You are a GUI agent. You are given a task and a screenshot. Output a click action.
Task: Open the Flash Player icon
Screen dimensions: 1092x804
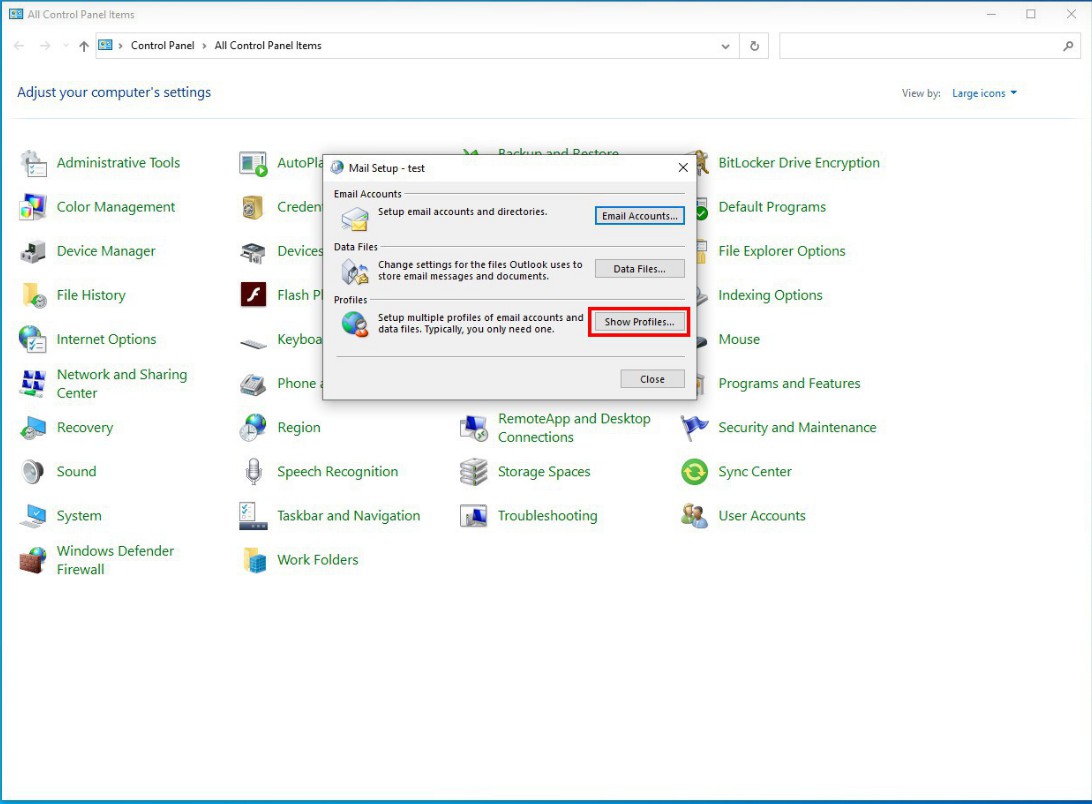pyautogui.click(x=253, y=295)
